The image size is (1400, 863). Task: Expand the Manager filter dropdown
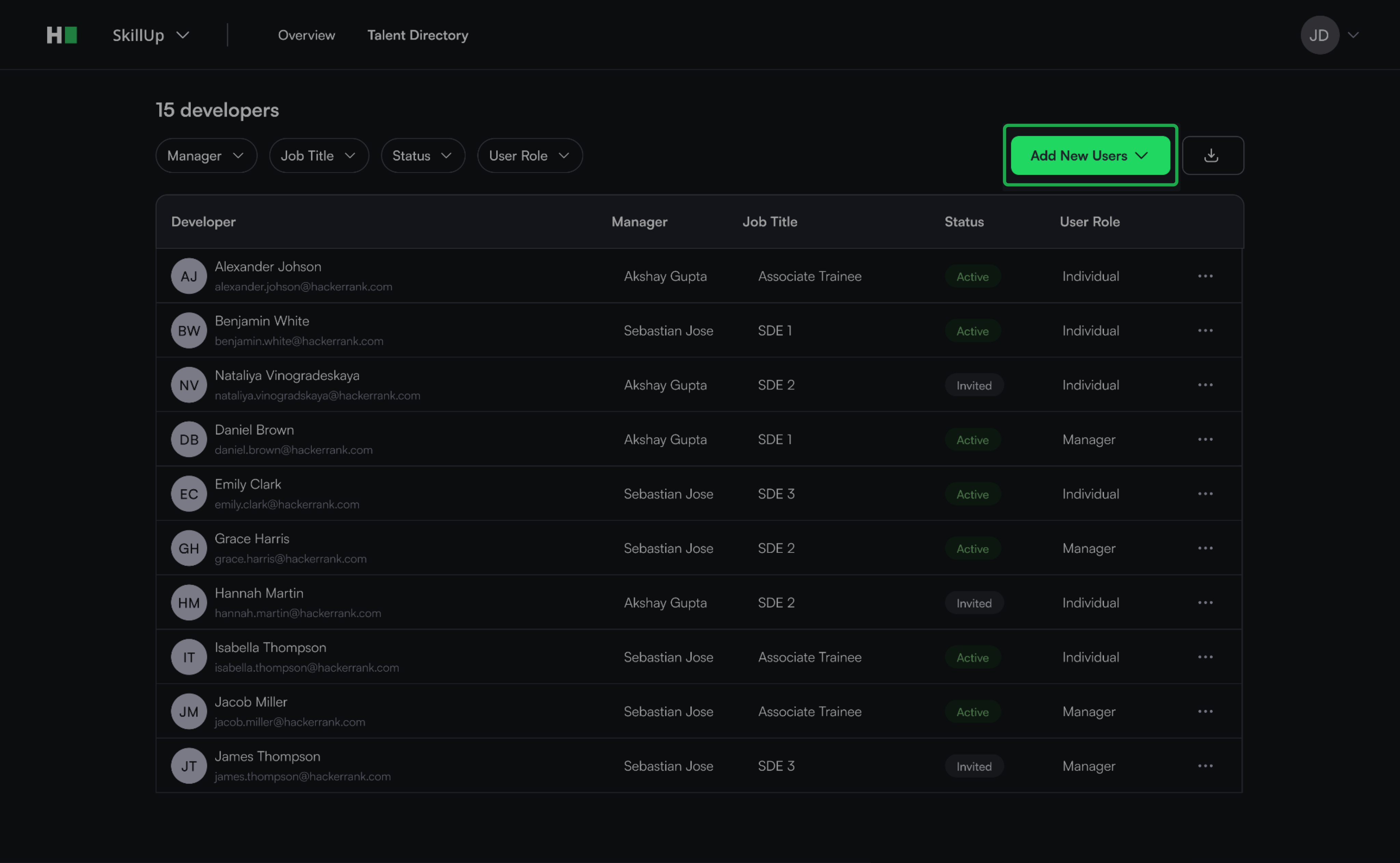tap(206, 156)
